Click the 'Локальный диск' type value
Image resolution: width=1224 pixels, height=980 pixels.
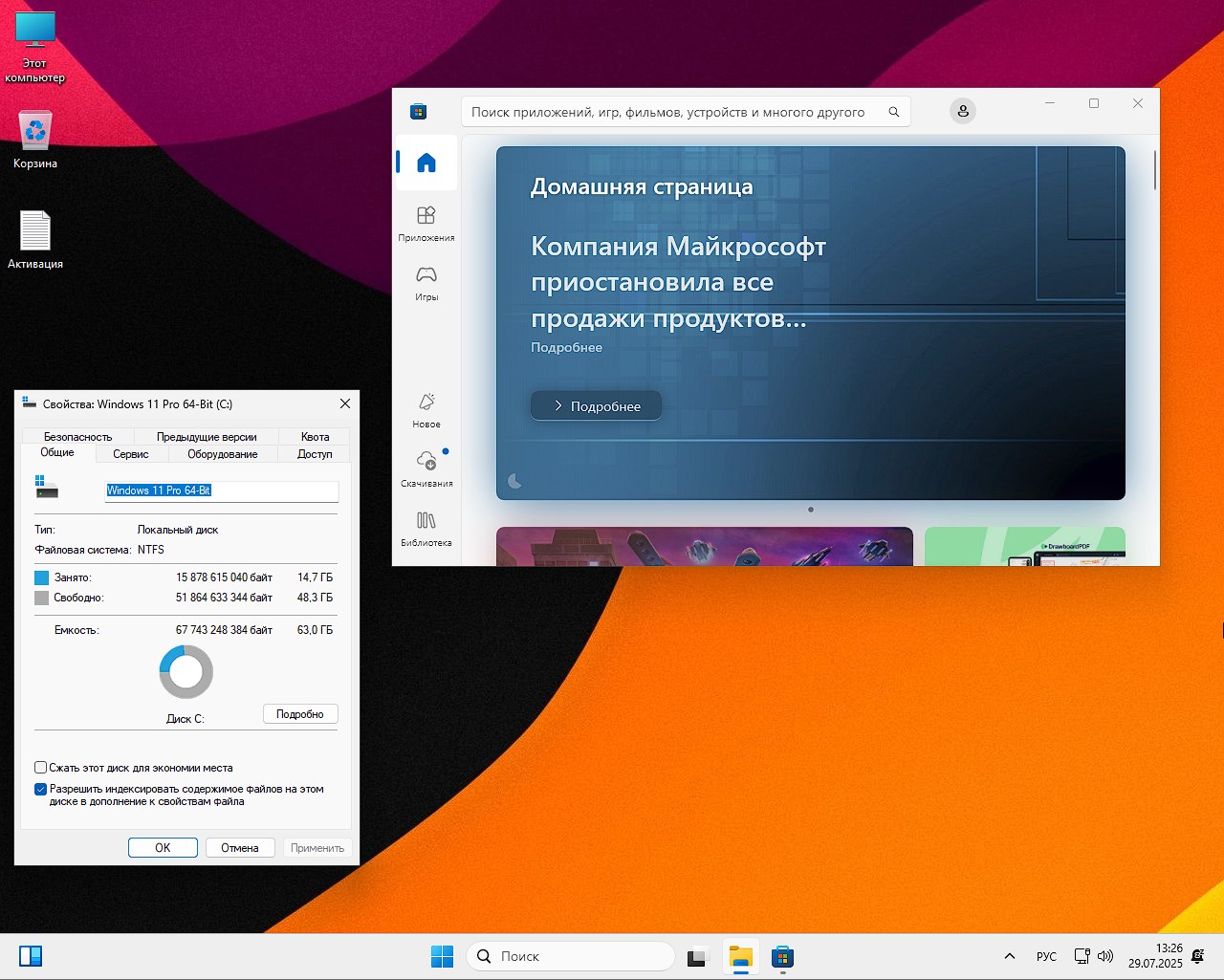(178, 530)
